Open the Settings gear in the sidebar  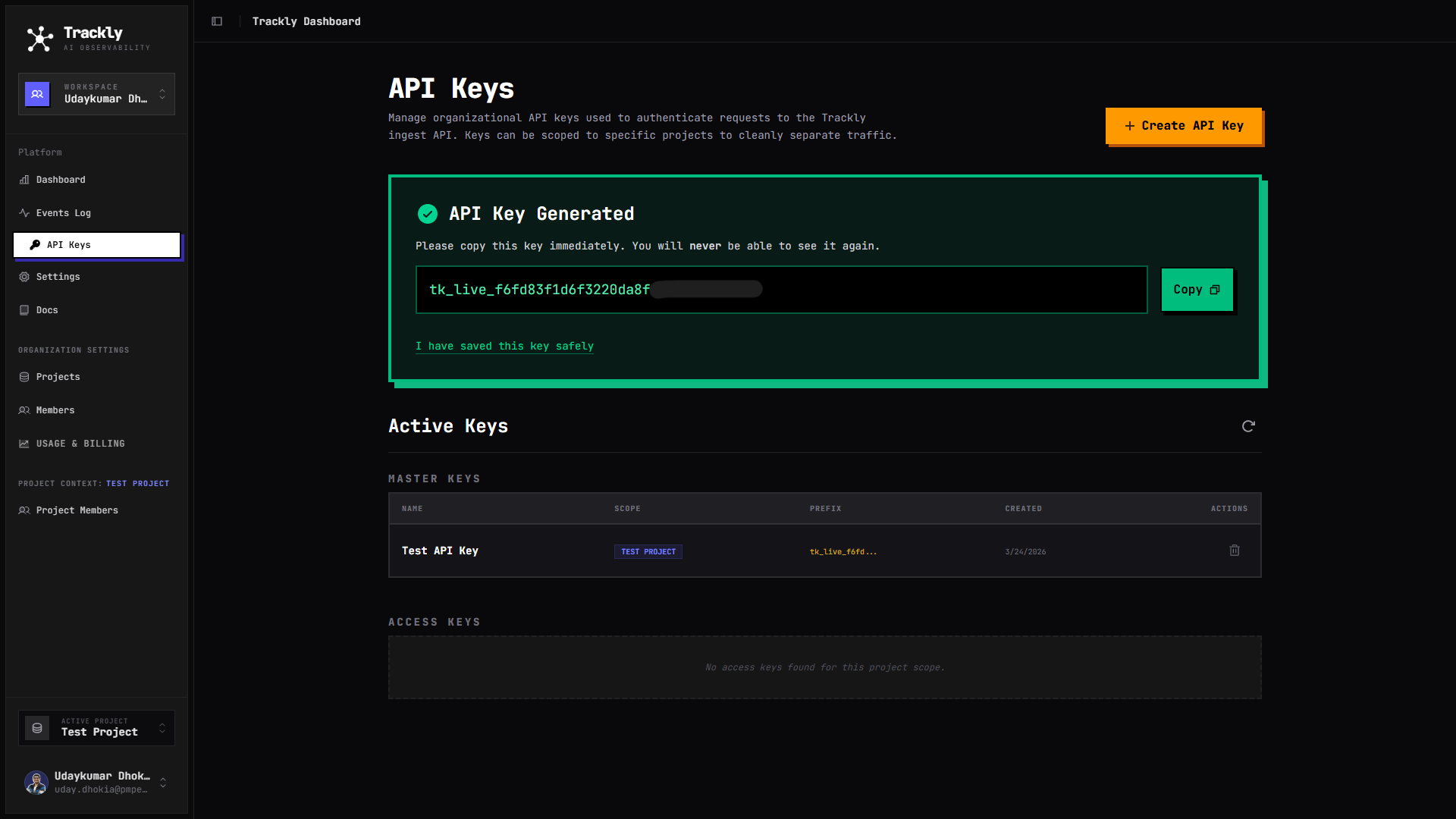[x=24, y=277]
